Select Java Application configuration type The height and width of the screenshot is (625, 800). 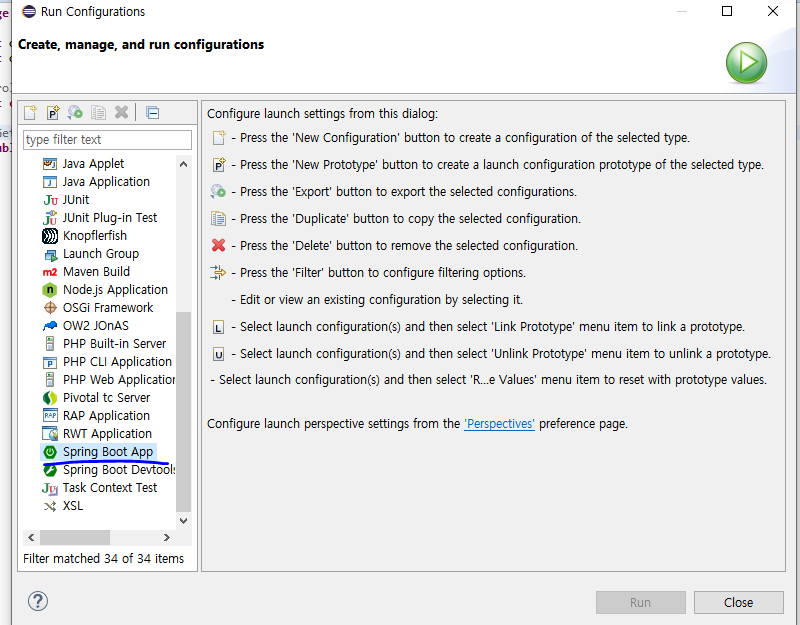106,182
